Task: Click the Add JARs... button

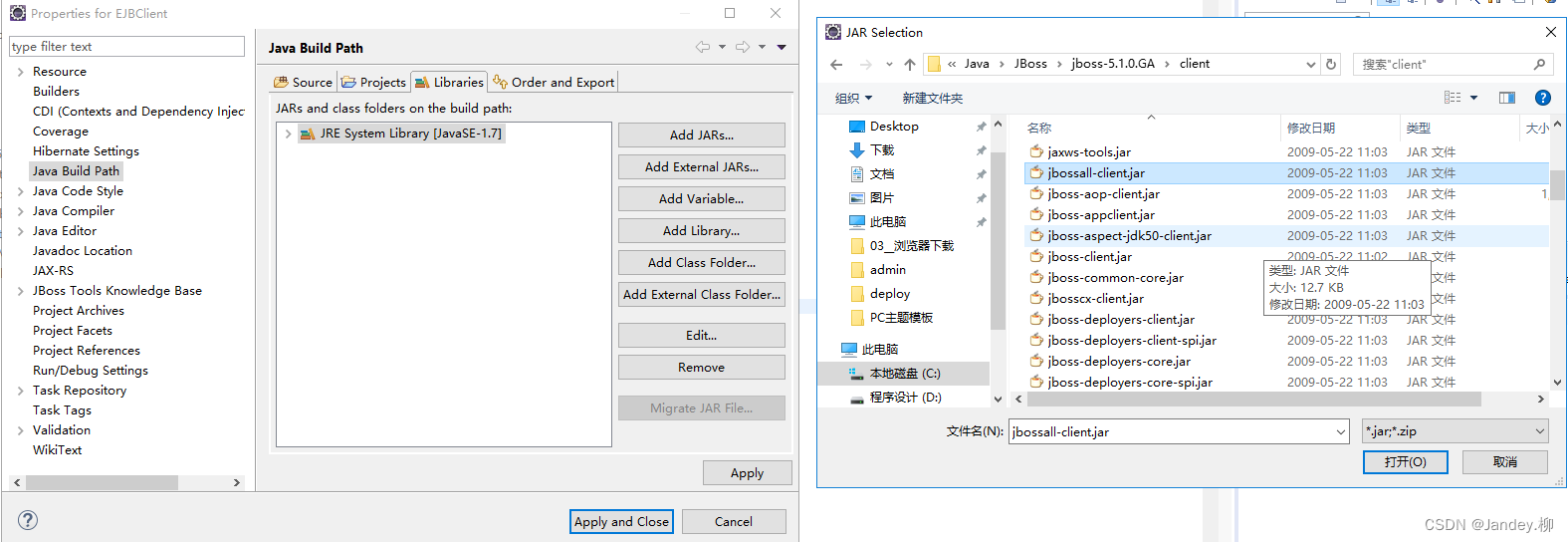Action: point(701,135)
